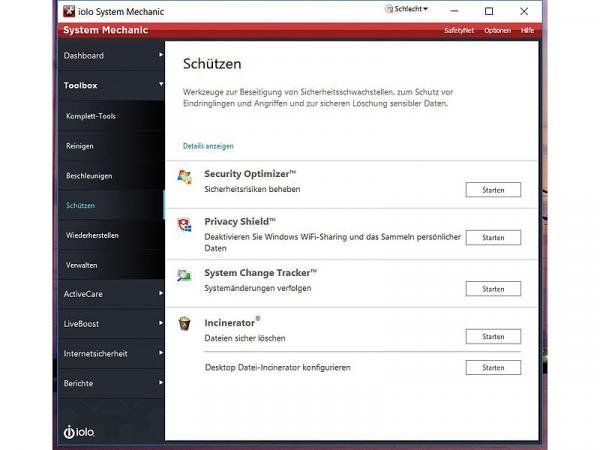This screenshot has width=600, height=450.
Task: Open Komplett-Tools in the Toolbox
Action: tap(111, 116)
